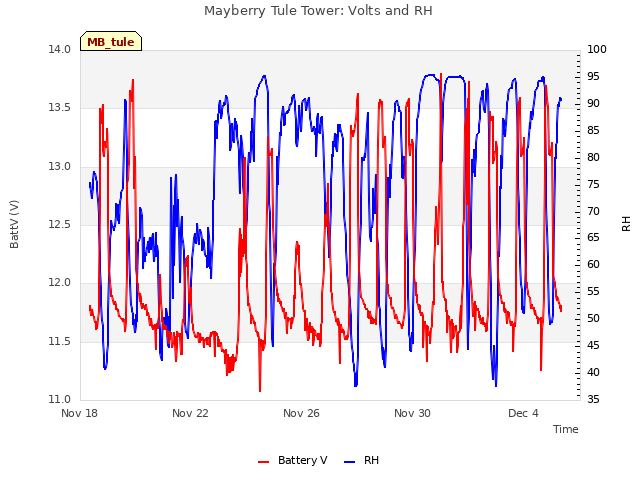640x480 pixels.
Task: Click the red Battery V legend swatch
Action: (x=264, y=462)
